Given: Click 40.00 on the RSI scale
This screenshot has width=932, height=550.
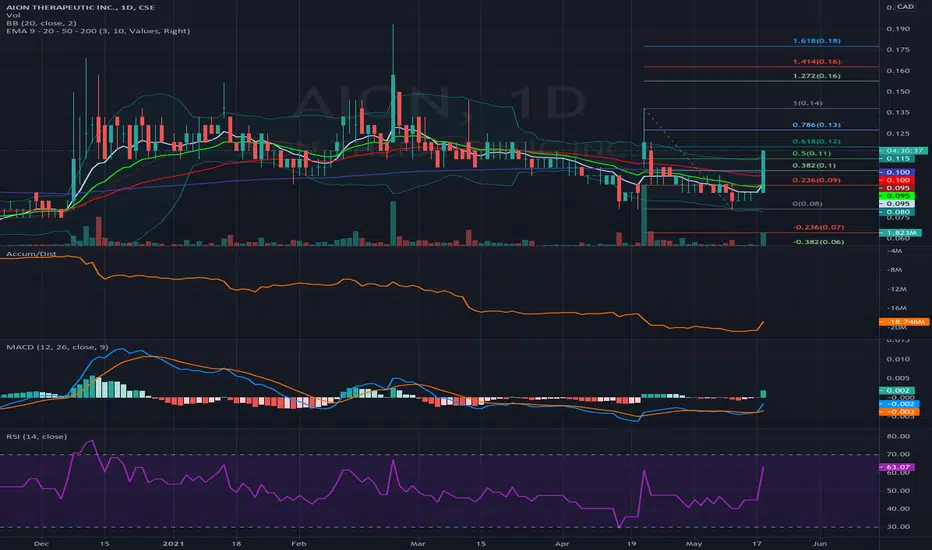Looking at the screenshot, I should coord(898,508).
